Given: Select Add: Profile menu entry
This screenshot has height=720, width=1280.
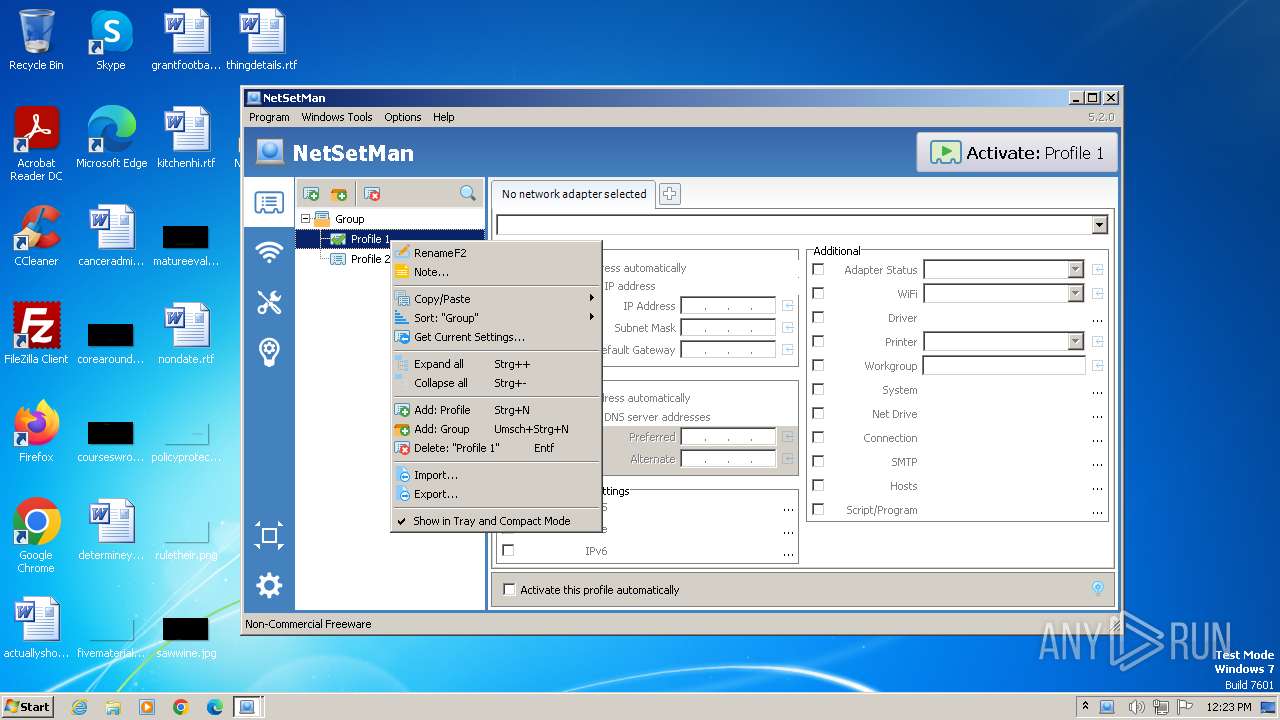Looking at the screenshot, I should coord(496,410).
